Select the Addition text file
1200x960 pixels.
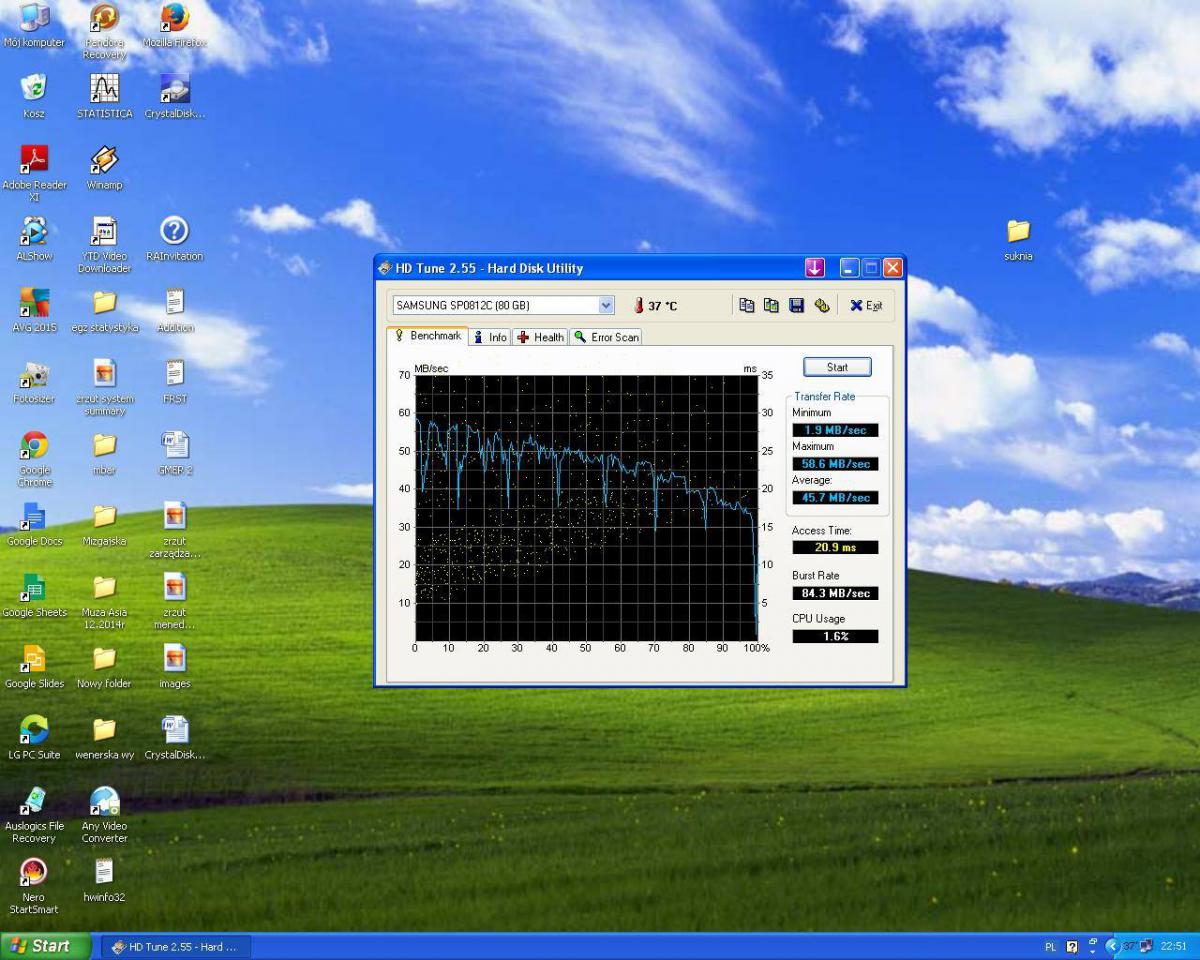pos(175,310)
